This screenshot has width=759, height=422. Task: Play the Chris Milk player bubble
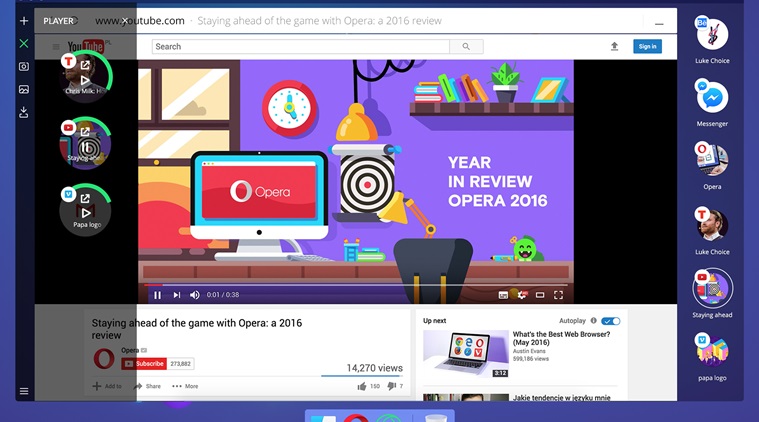(x=85, y=80)
